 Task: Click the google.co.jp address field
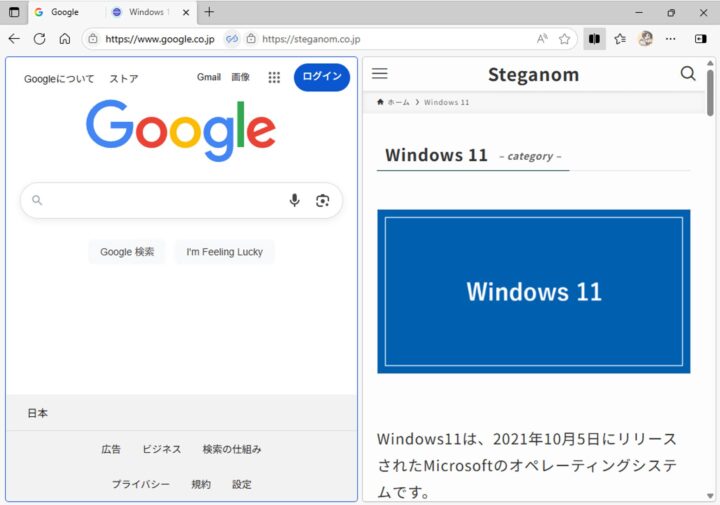[x=160, y=39]
